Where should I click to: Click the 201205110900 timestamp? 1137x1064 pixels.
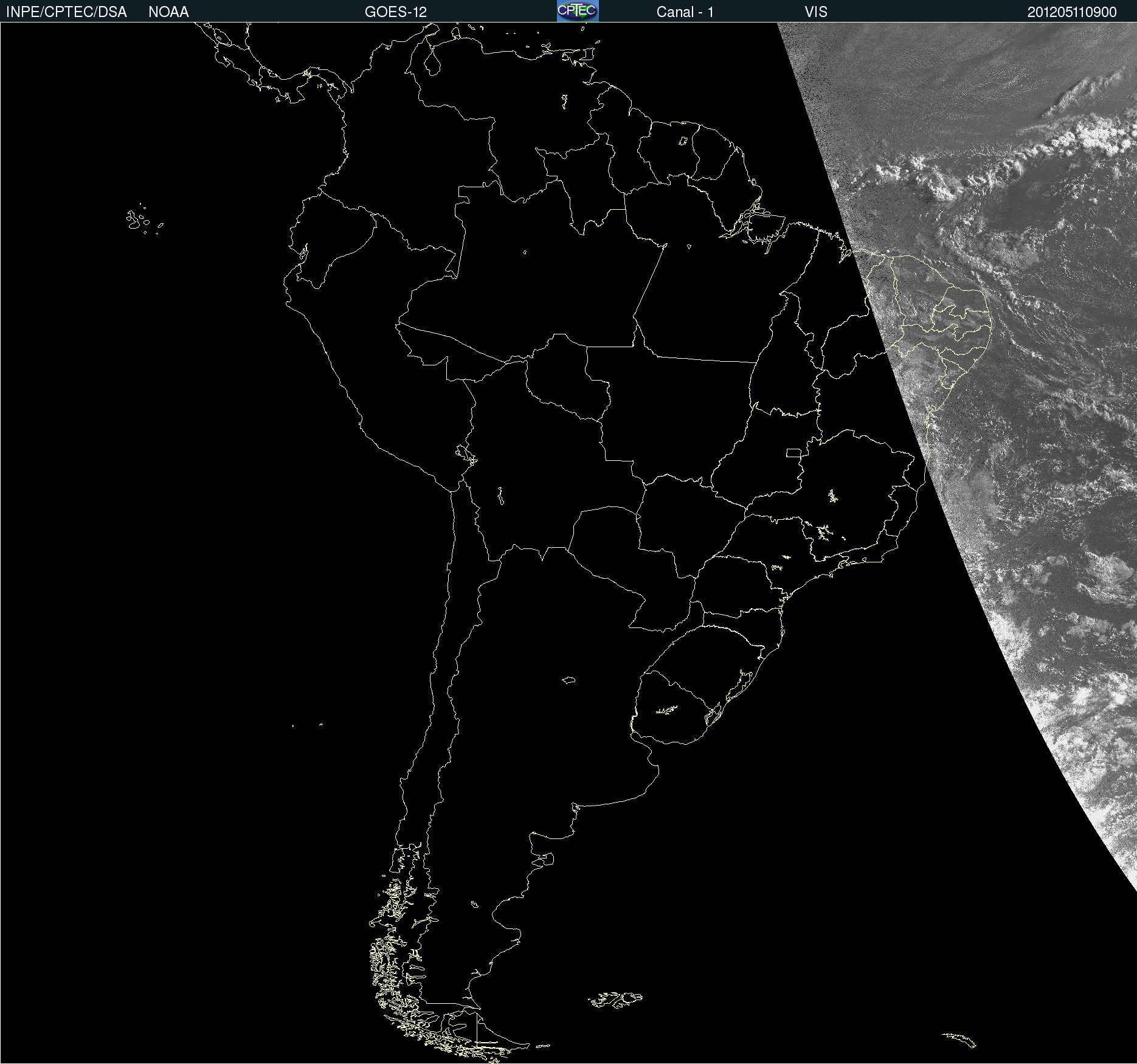tap(1072, 12)
